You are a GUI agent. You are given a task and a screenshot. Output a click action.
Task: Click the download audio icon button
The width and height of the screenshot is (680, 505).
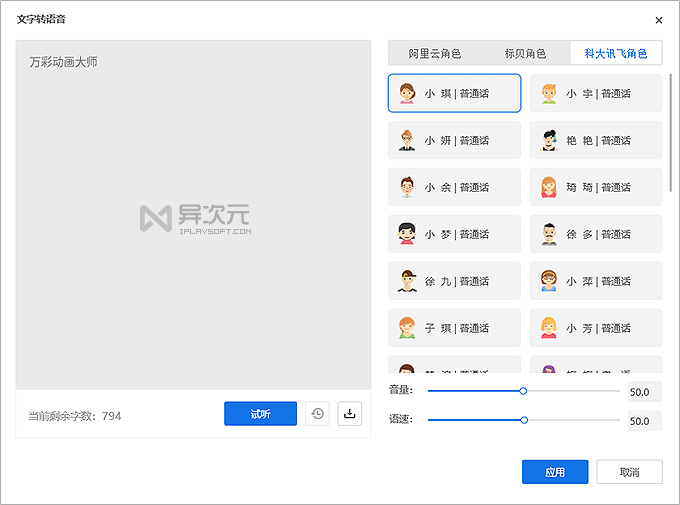(x=350, y=413)
